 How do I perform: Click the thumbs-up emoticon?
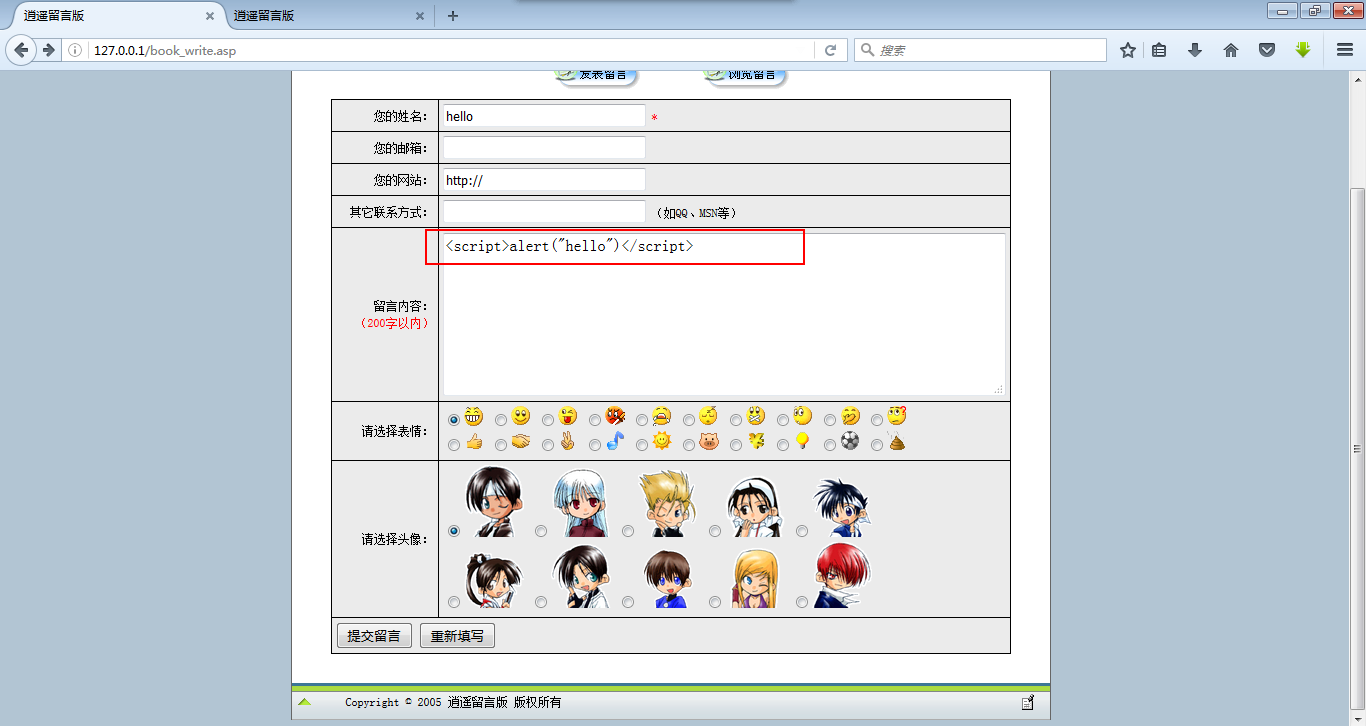pos(473,441)
